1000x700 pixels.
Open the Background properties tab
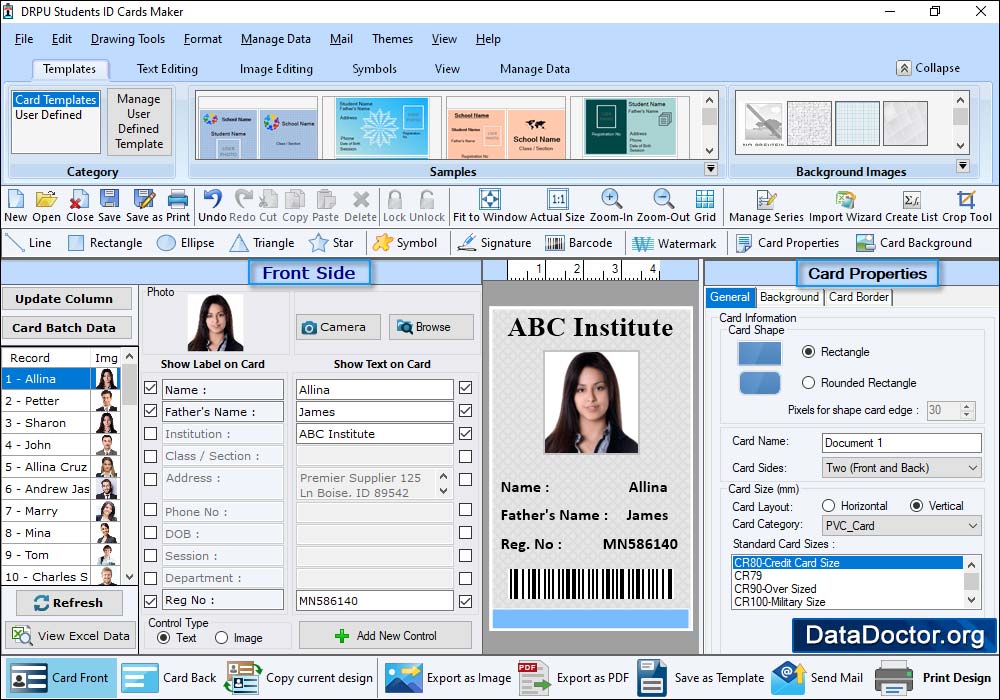[789, 297]
